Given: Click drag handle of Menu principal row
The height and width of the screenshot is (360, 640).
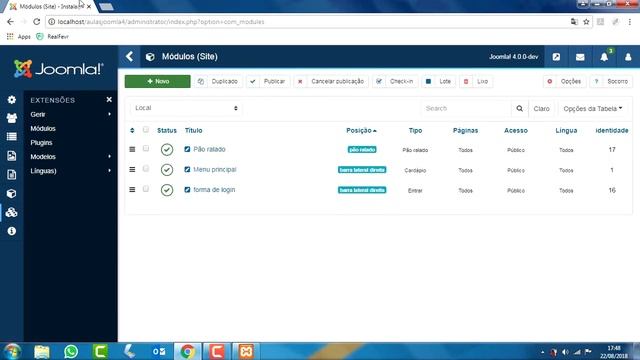Looking at the screenshot, I should click(132, 169).
